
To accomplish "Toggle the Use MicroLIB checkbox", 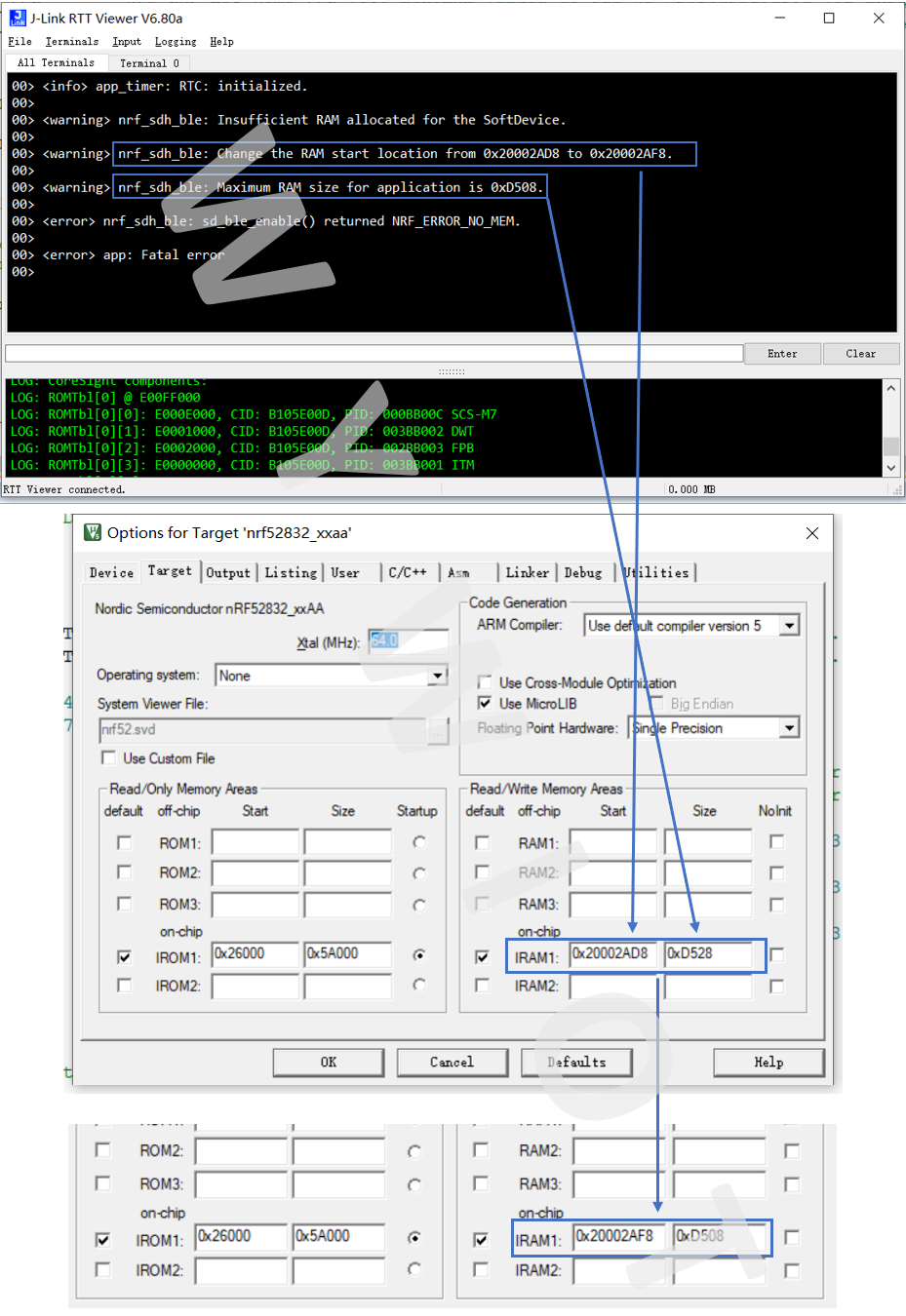I will (485, 703).
